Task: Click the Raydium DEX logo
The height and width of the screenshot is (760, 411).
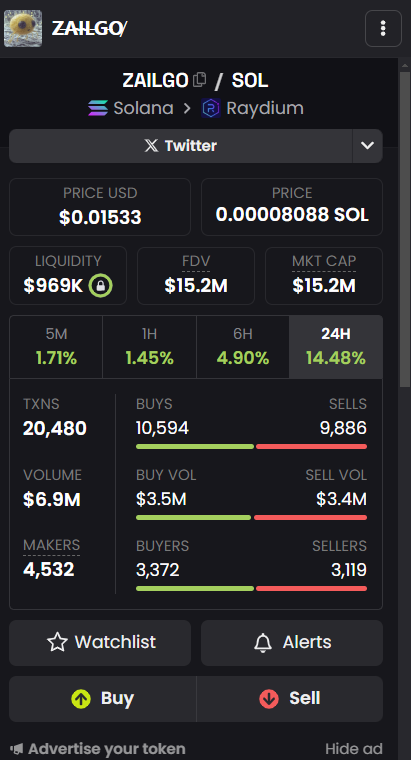Action: tap(211, 108)
